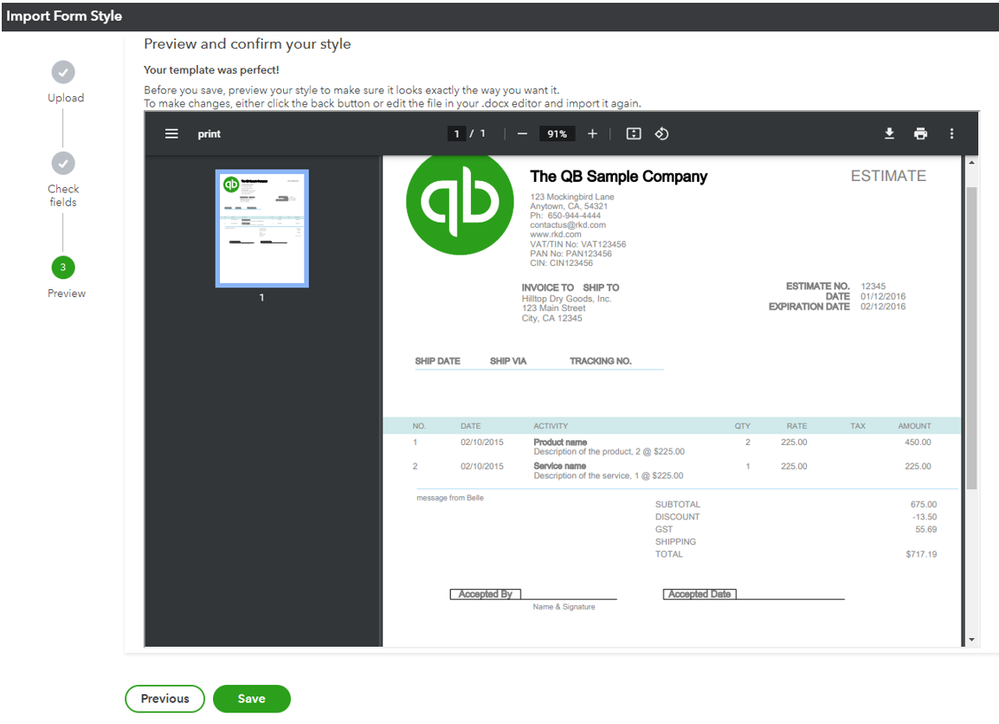
Task: Click the 'ESTIMATE' title text
Action: tap(888, 176)
